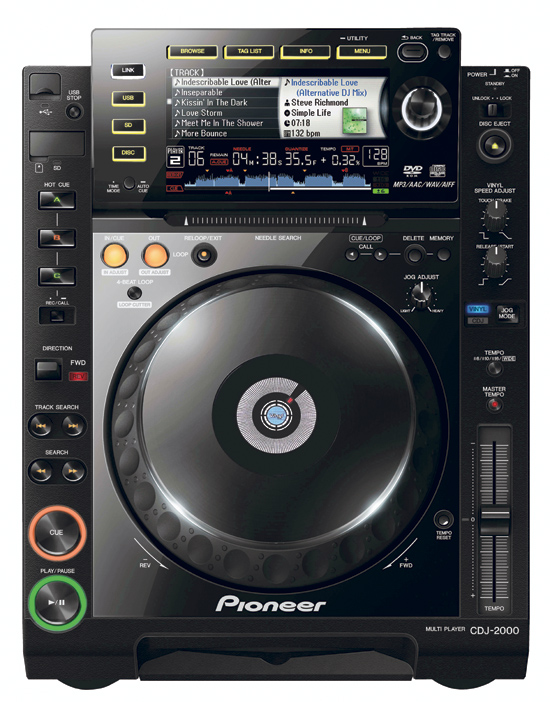Toggle MASTER TEMPO on
This screenshot has width=550, height=702.
coord(494,405)
